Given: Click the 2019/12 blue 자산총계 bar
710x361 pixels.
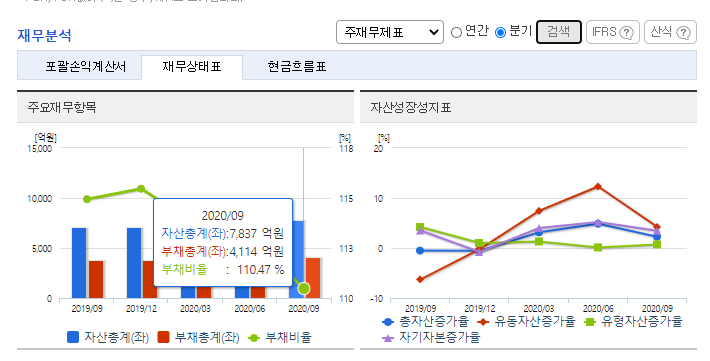Looking at the screenshot, I should click(134, 263).
